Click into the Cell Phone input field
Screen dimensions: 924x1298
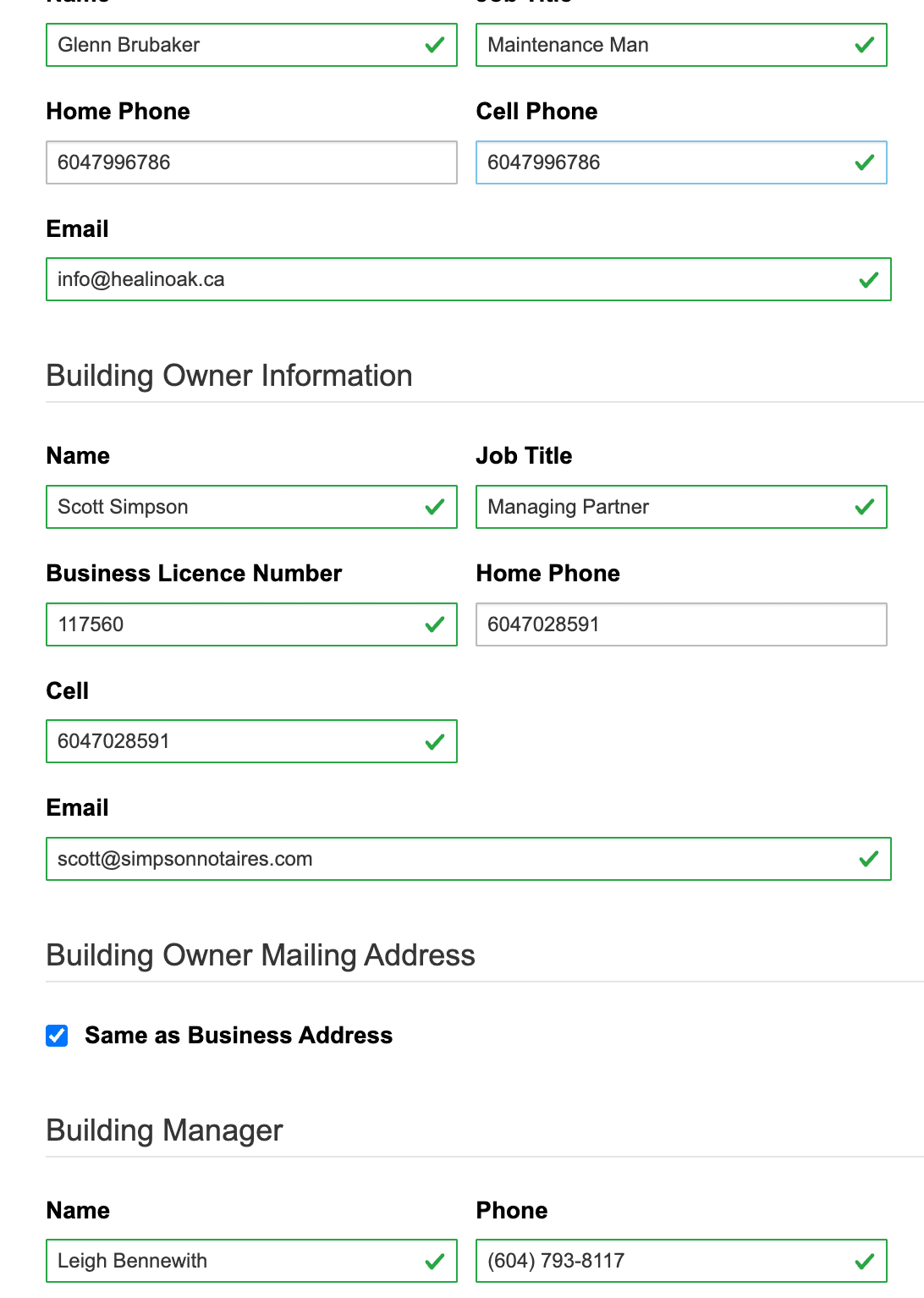coord(660,162)
